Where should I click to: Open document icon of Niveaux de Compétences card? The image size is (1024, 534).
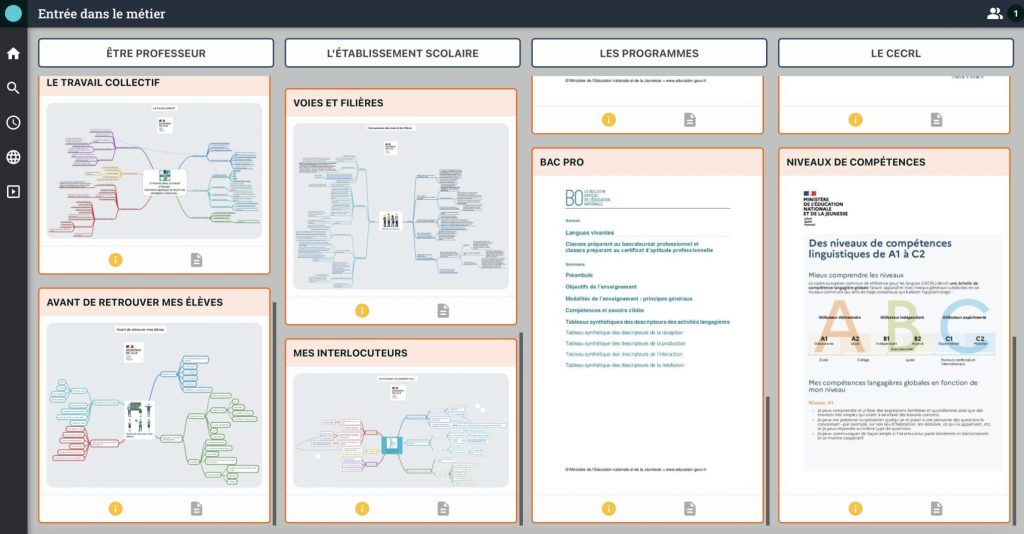tap(936, 509)
